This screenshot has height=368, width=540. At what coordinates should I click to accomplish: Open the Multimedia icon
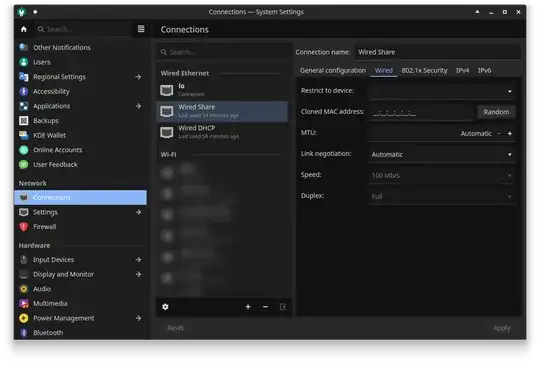pyautogui.click(x=24, y=304)
